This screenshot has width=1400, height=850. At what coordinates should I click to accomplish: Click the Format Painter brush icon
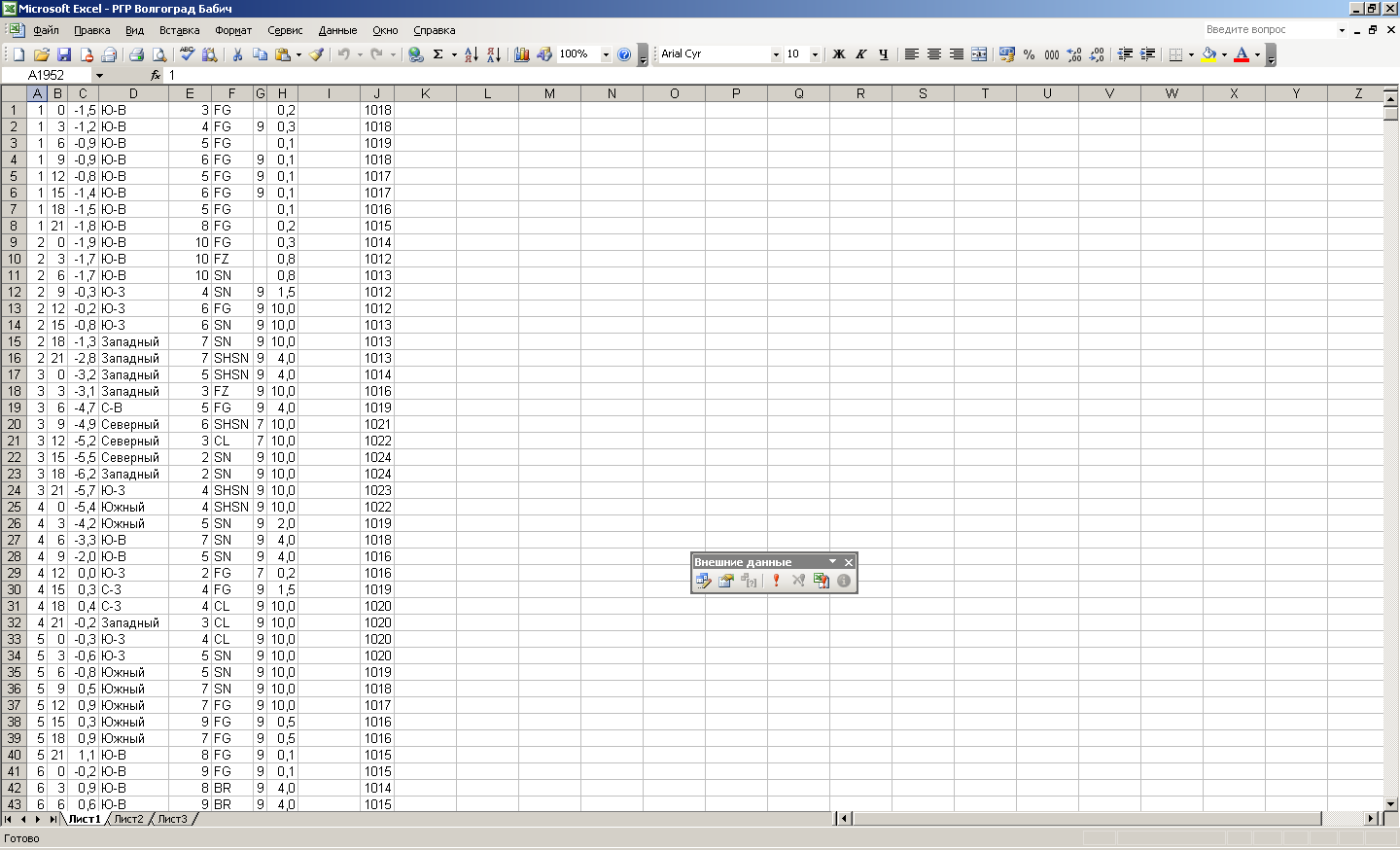coord(317,54)
